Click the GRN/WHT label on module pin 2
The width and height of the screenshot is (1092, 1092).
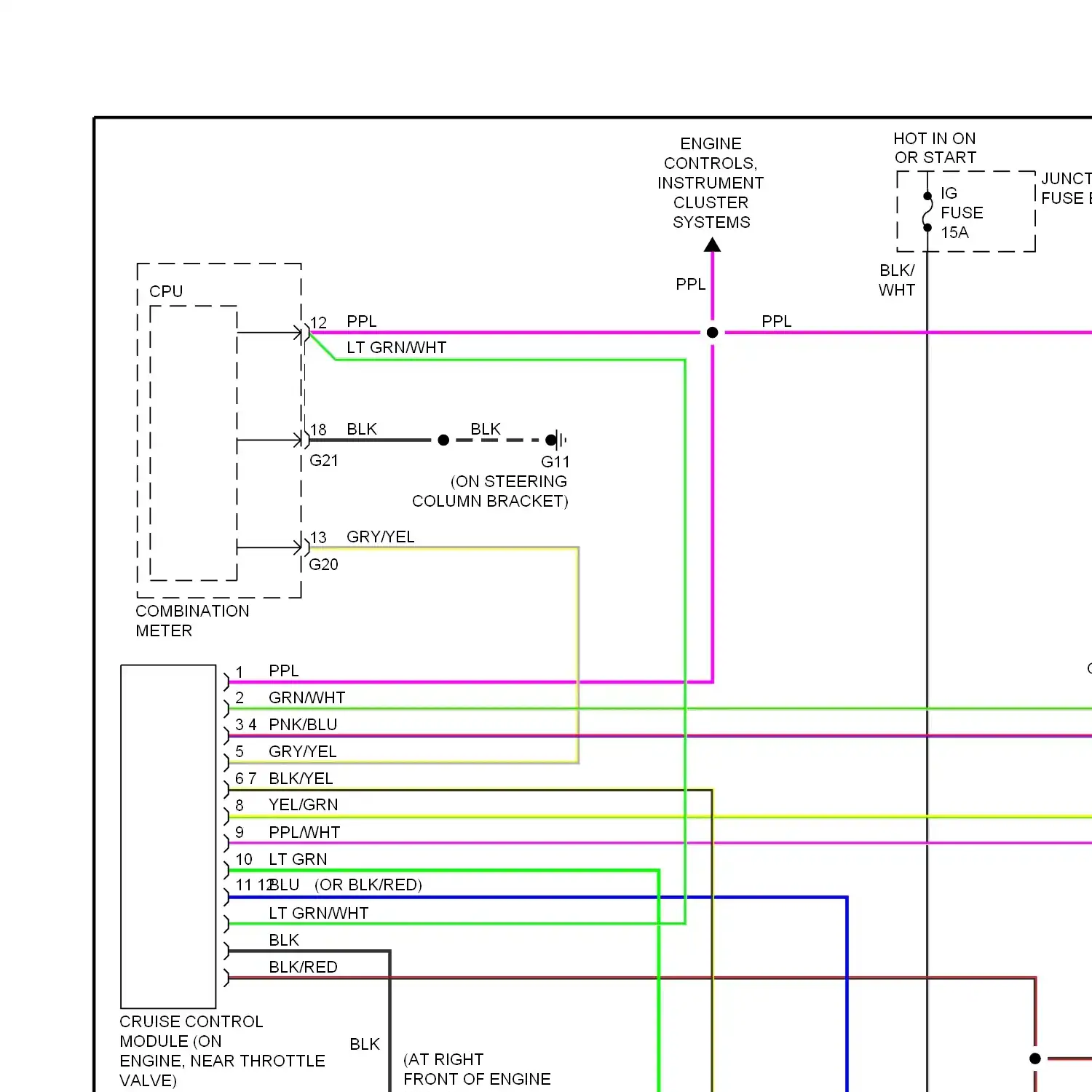pyautogui.click(x=306, y=697)
